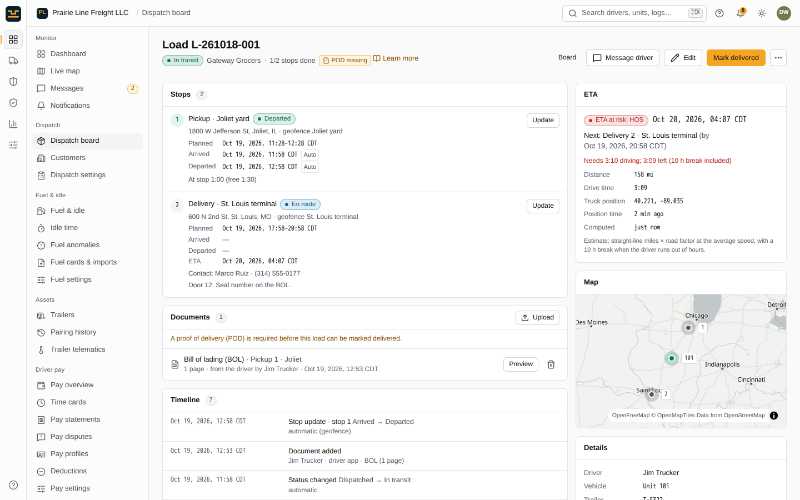This screenshot has height=500, width=800.
Task: Open Fuel anomalies page
Action: (x=87, y=245)
